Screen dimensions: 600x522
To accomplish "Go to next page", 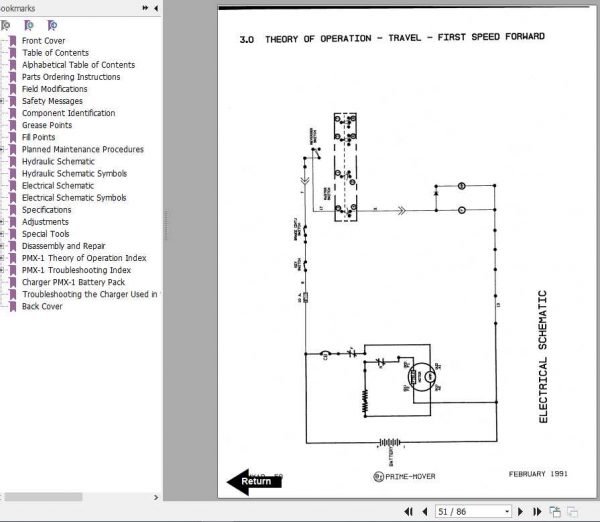I will (520, 511).
